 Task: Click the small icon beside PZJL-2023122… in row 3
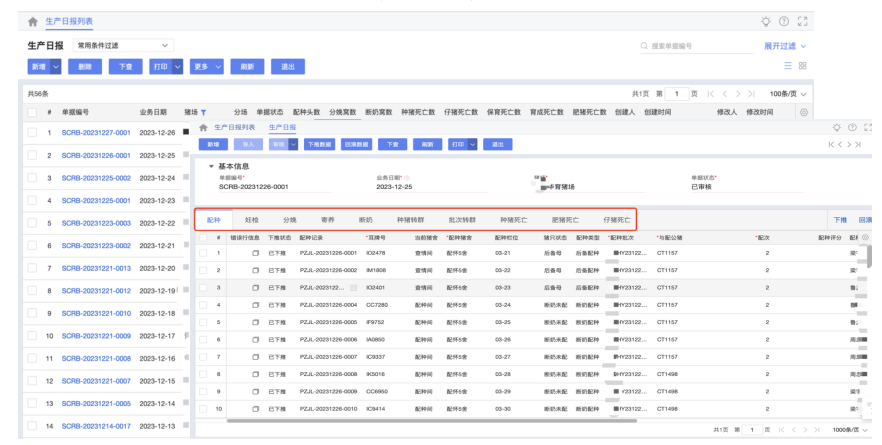[x=354, y=287]
